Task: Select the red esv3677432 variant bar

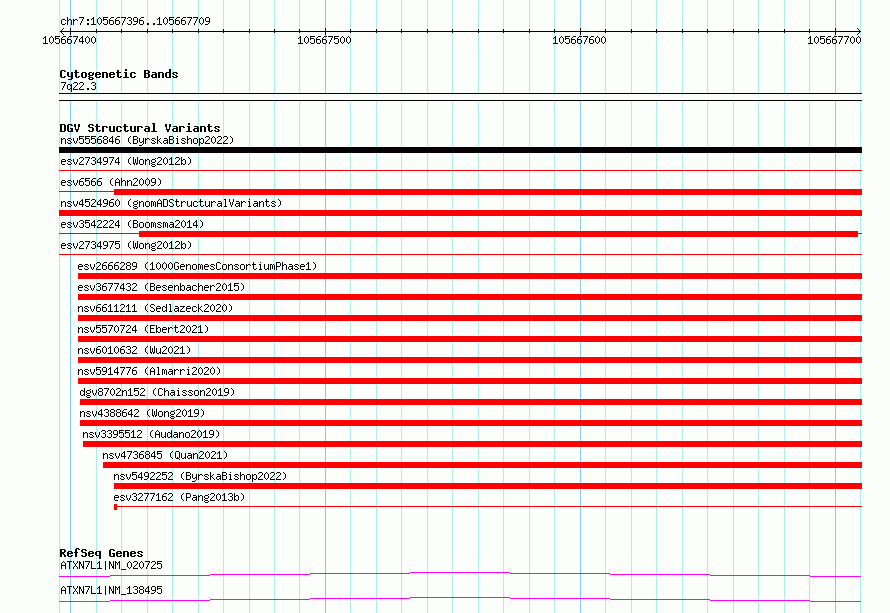Action: (469, 297)
